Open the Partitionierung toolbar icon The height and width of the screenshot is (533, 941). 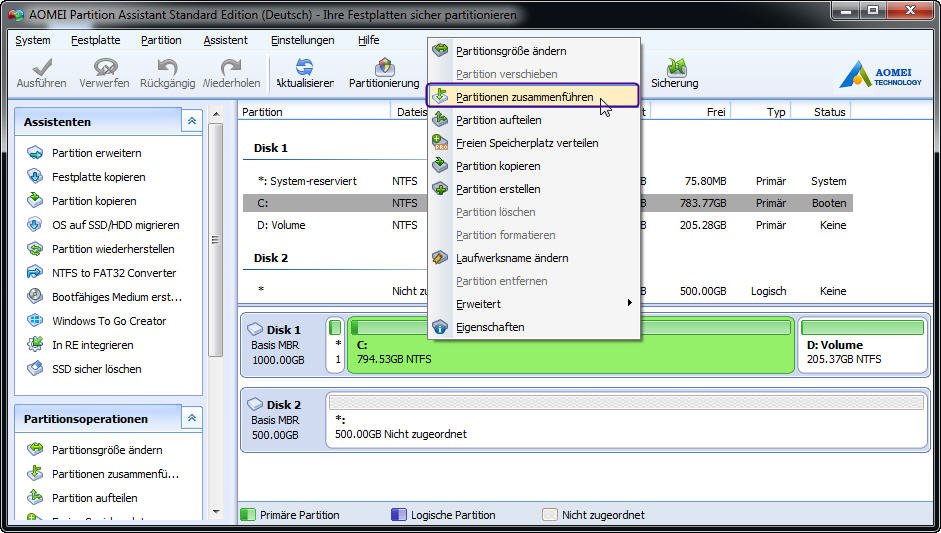[x=384, y=67]
